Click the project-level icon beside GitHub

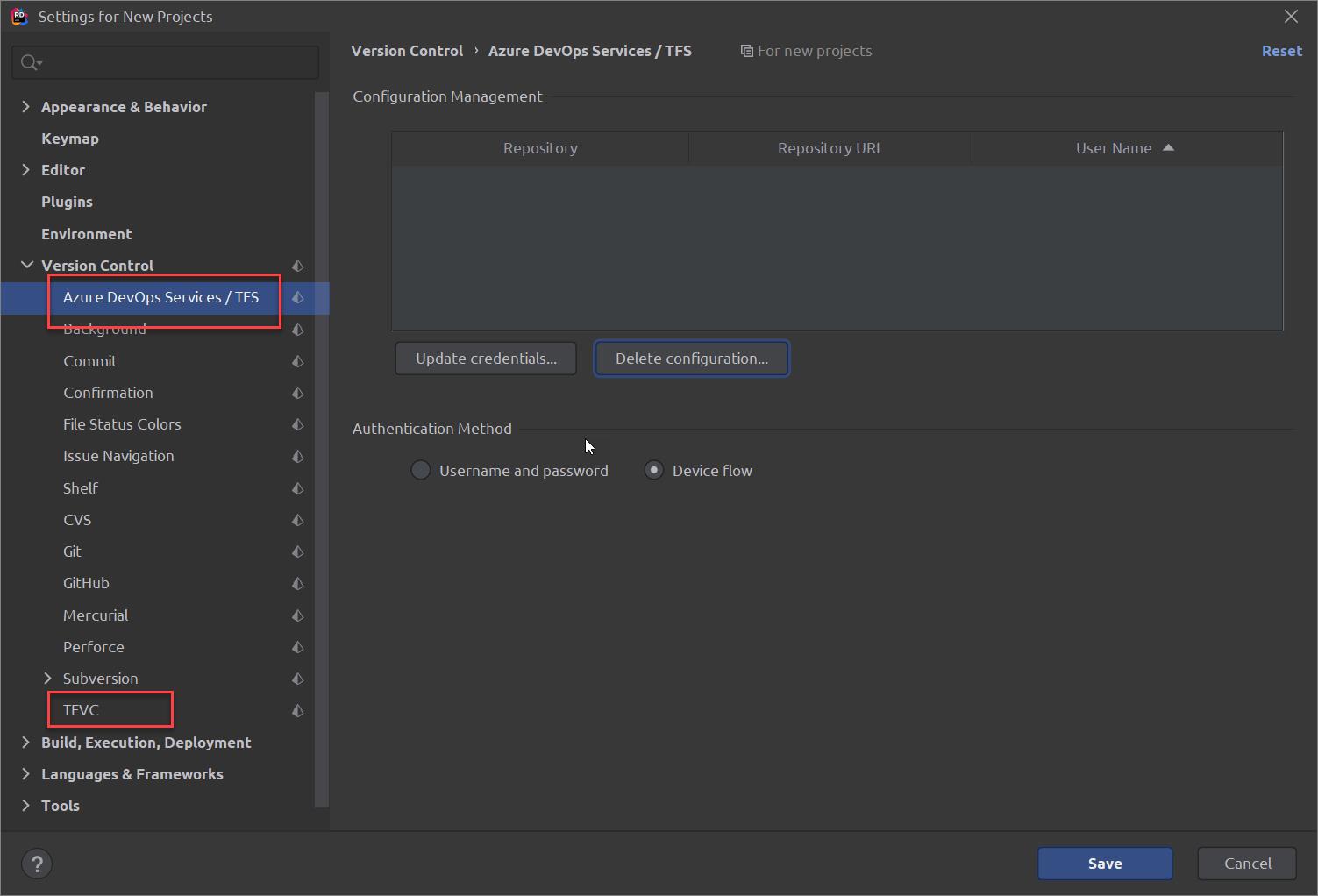point(298,583)
